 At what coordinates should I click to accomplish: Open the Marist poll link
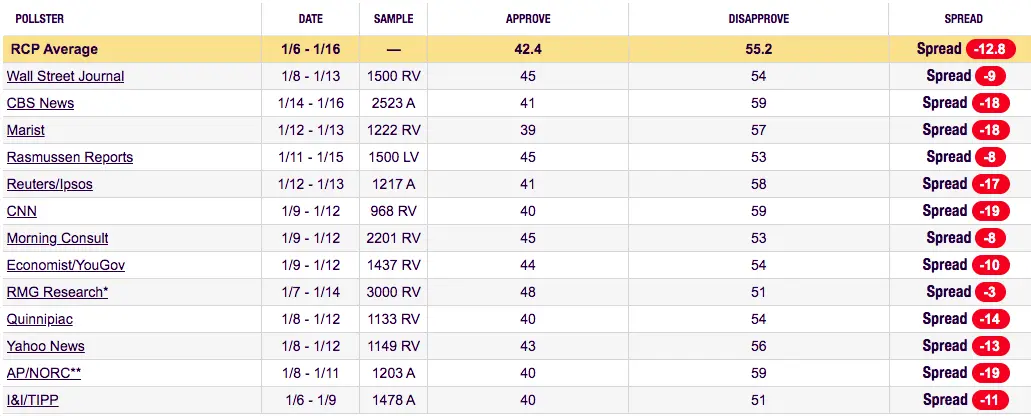[x=26, y=130]
